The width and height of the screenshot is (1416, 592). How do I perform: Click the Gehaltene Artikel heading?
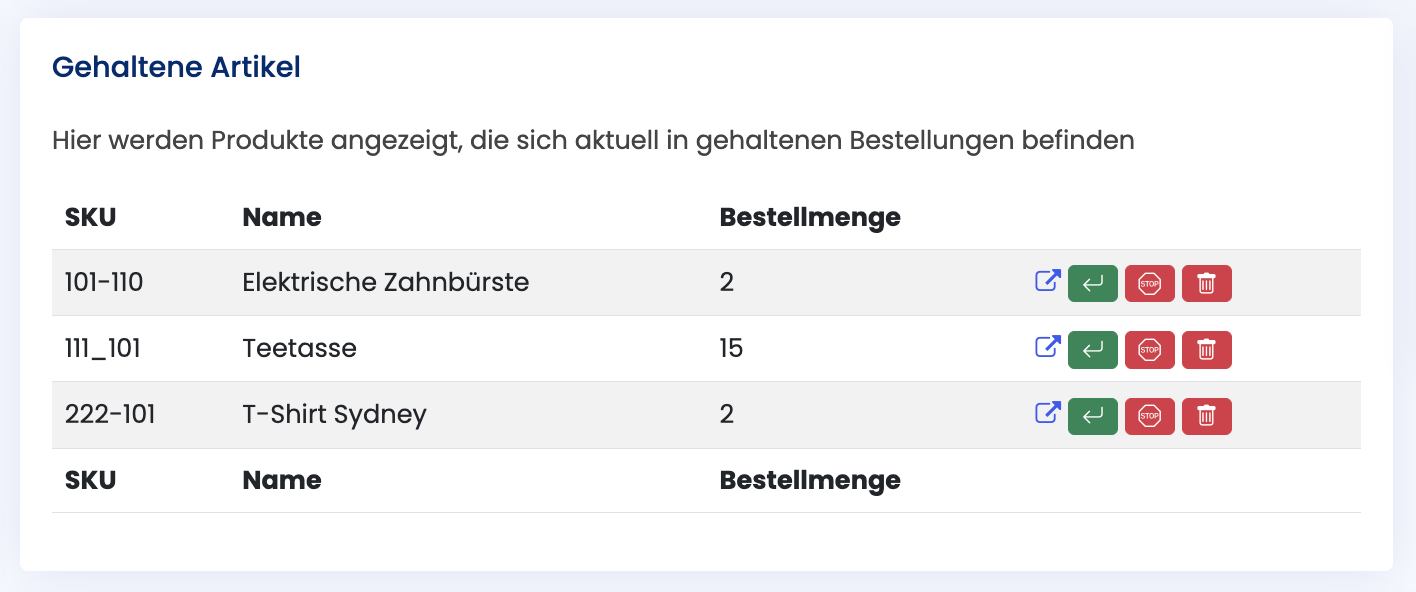pos(176,68)
